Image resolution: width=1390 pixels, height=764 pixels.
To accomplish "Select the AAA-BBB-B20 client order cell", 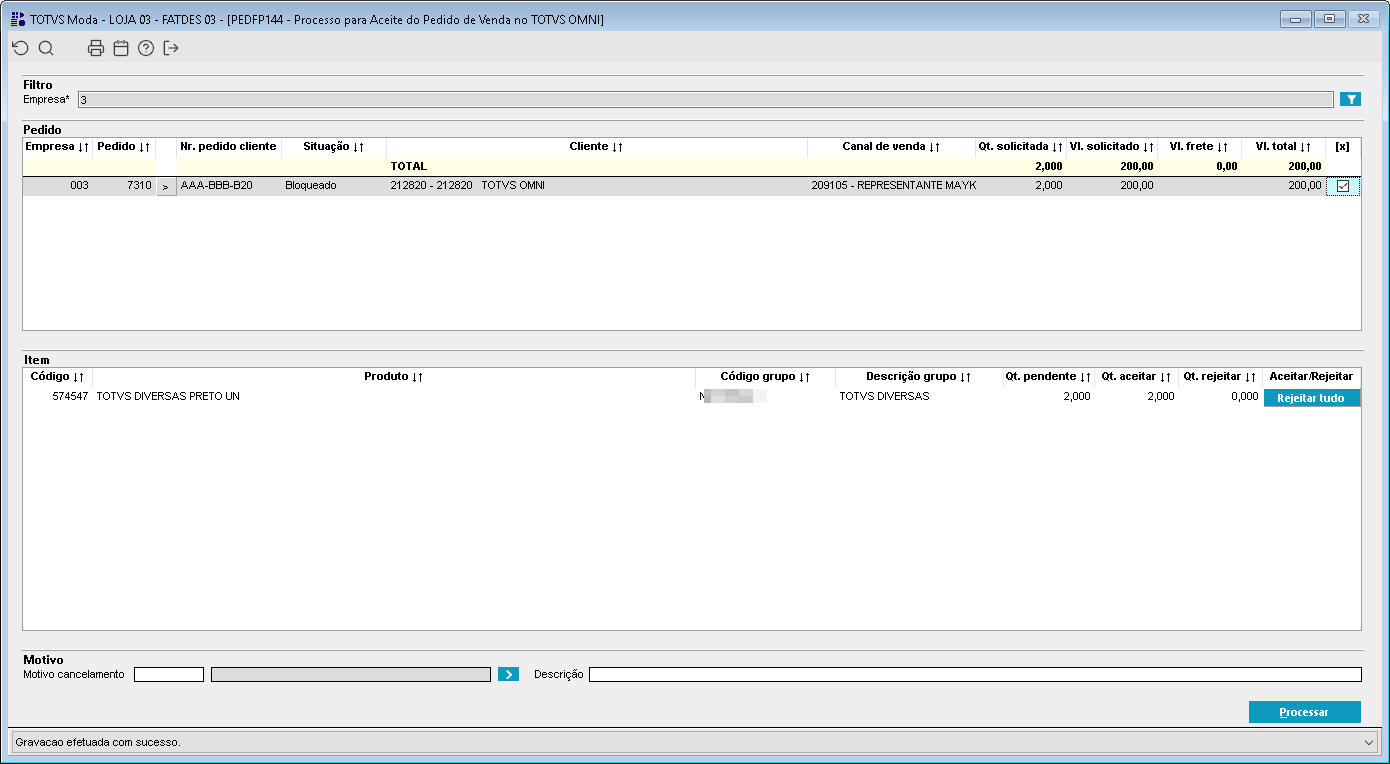I will (x=229, y=186).
